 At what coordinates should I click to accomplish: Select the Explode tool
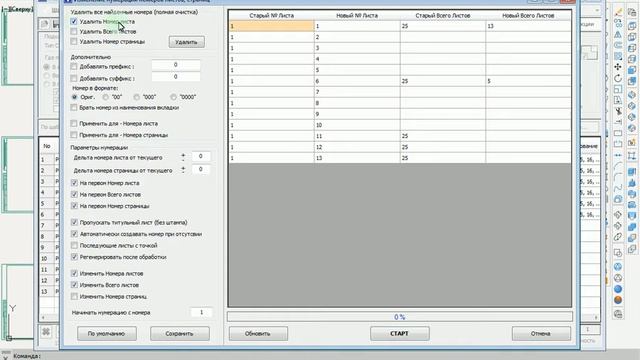(x=618, y=199)
